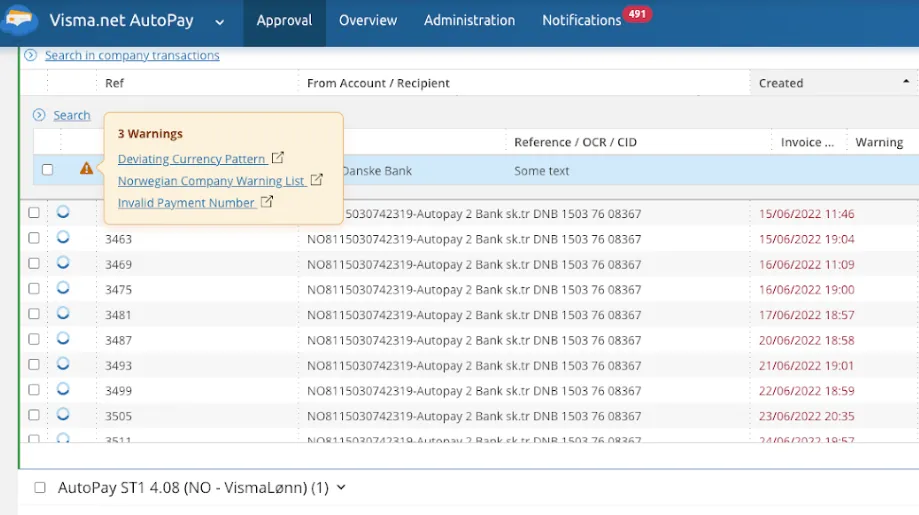Open the Overview tab
Viewport: 919px width, 515px height.
click(367, 21)
